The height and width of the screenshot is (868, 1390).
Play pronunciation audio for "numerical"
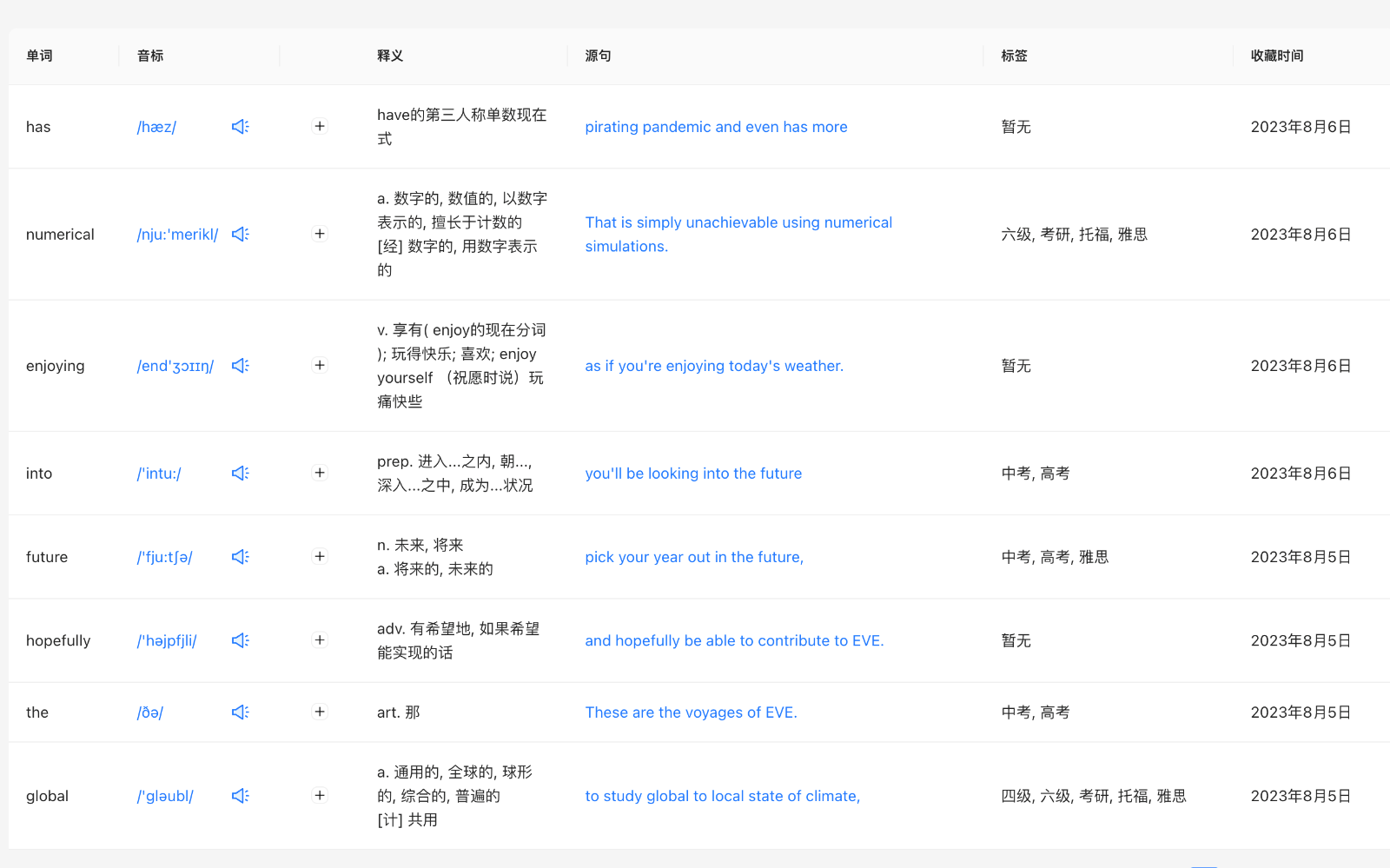240,235
